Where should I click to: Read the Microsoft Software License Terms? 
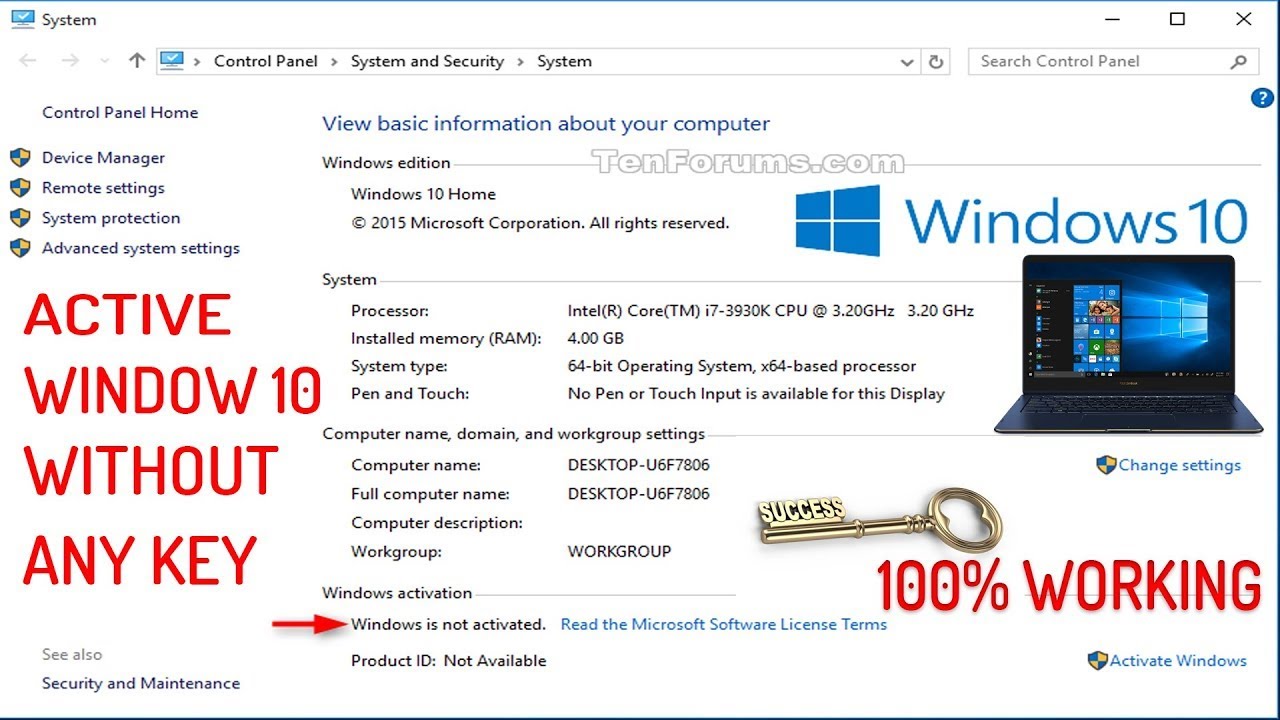point(724,624)
